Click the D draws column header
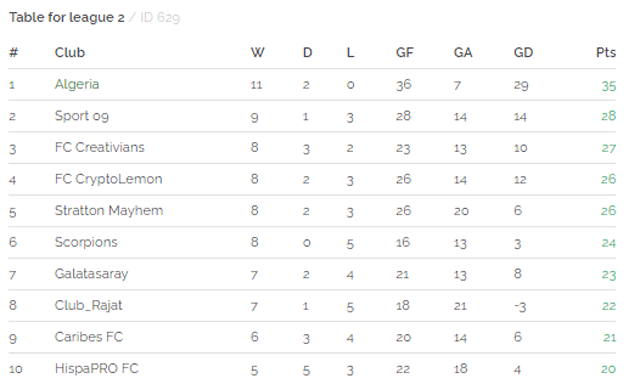 point(307,53)
